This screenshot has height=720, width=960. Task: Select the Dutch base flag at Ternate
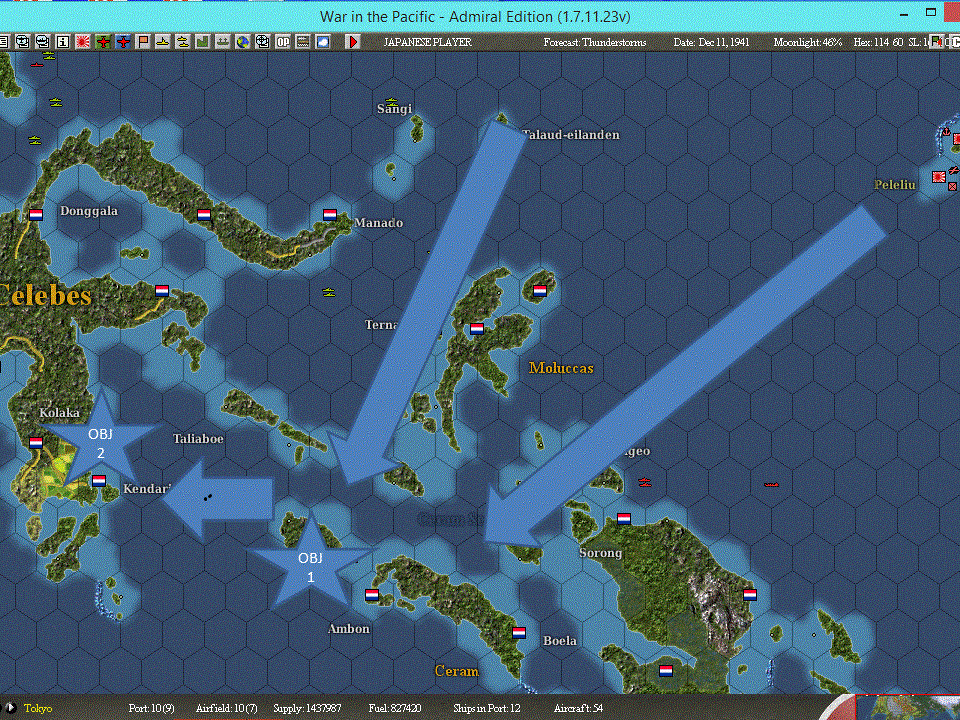(x=477, y=329)
